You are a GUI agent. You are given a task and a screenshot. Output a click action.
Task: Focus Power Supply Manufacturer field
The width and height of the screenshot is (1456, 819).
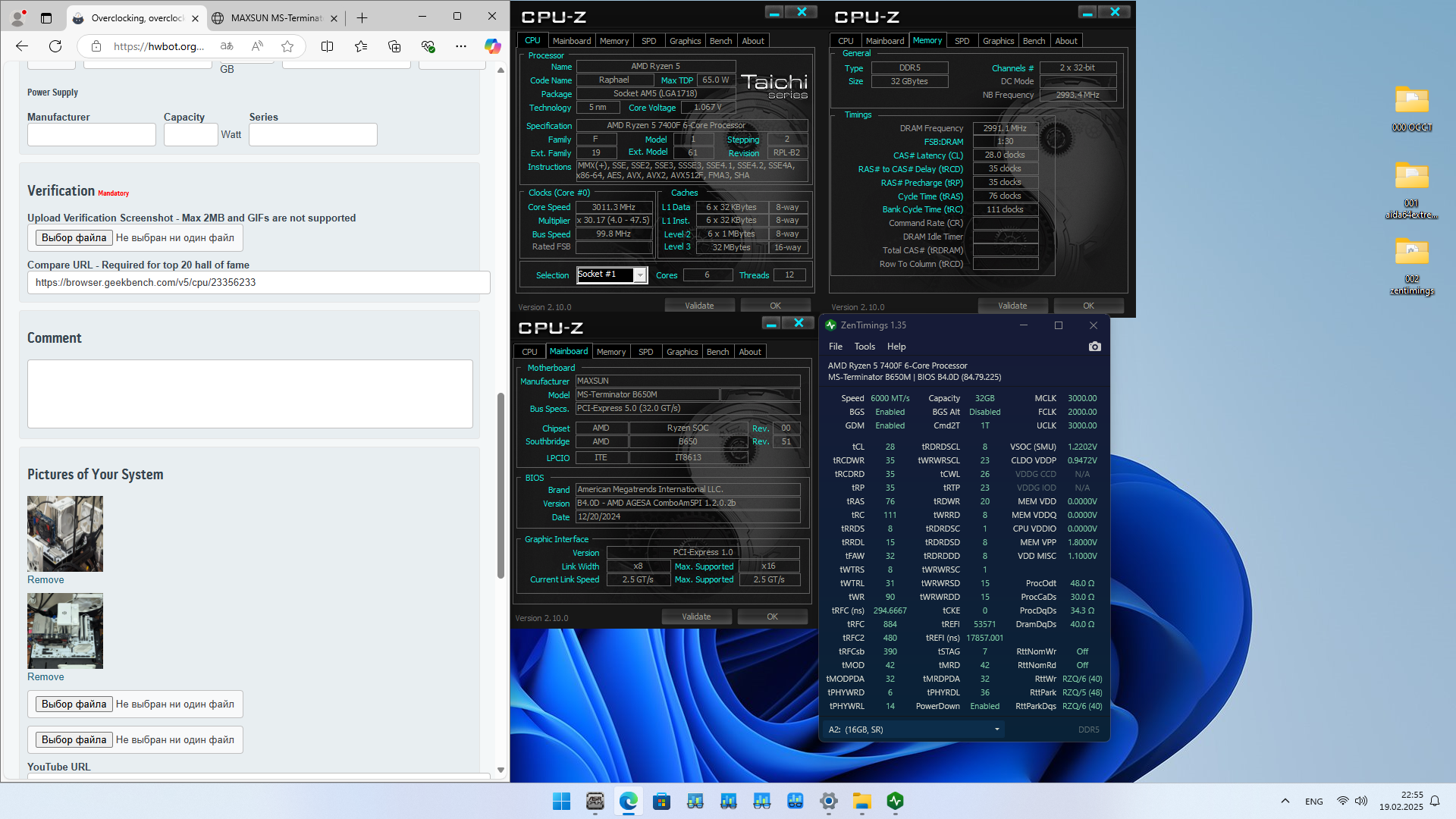tap(92, 135)
